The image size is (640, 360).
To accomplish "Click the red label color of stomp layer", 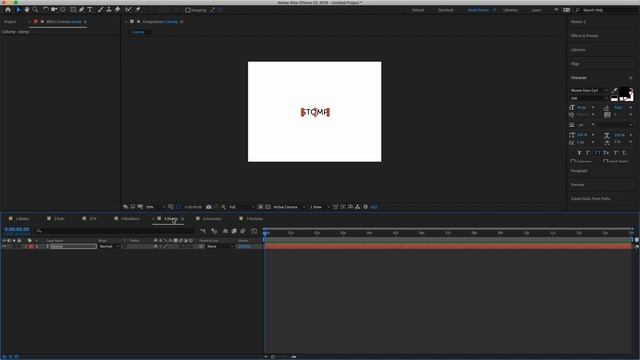I will 31,247.
